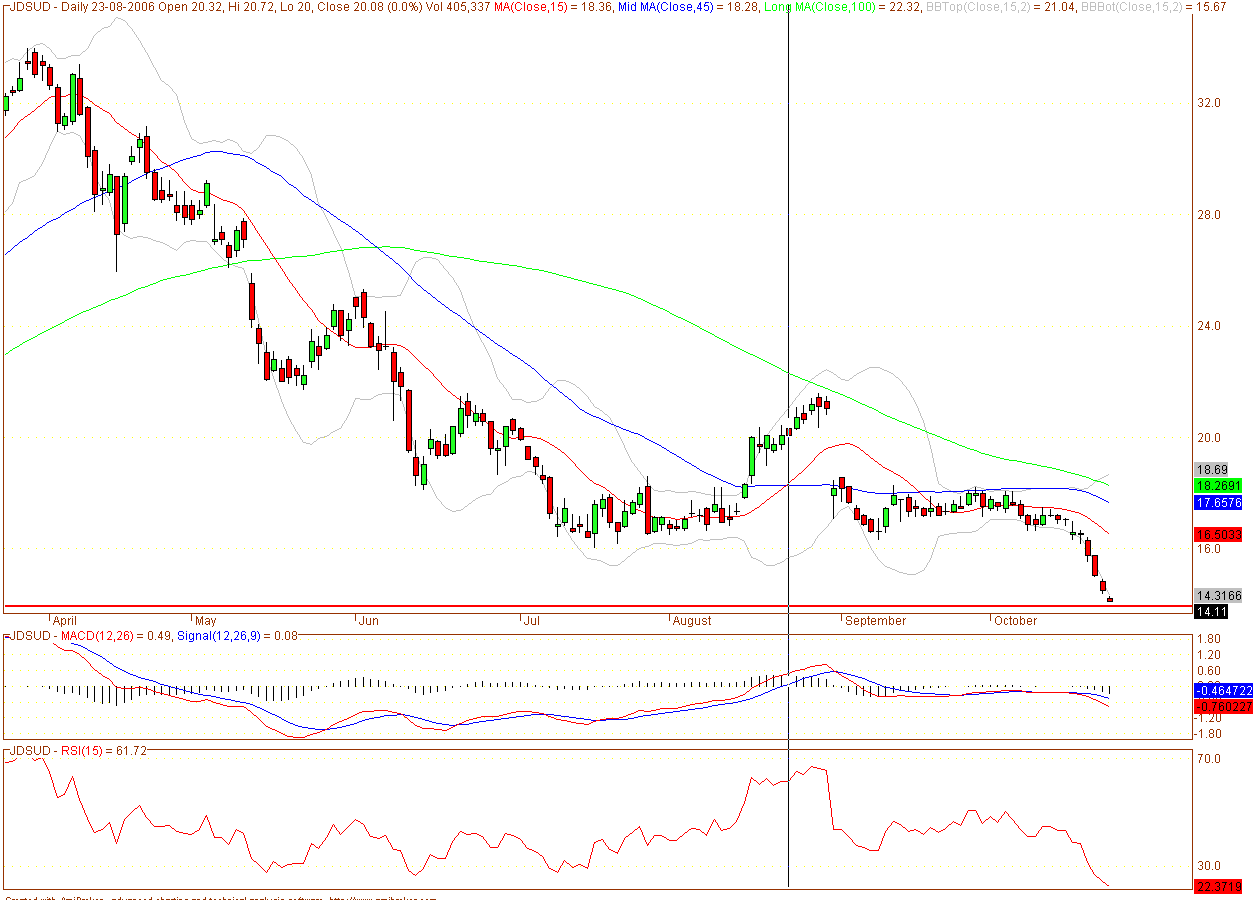1253x900 pixels.
Task: Click the 30.0 label on the RSI axis
Action: tap(1210, 867)
